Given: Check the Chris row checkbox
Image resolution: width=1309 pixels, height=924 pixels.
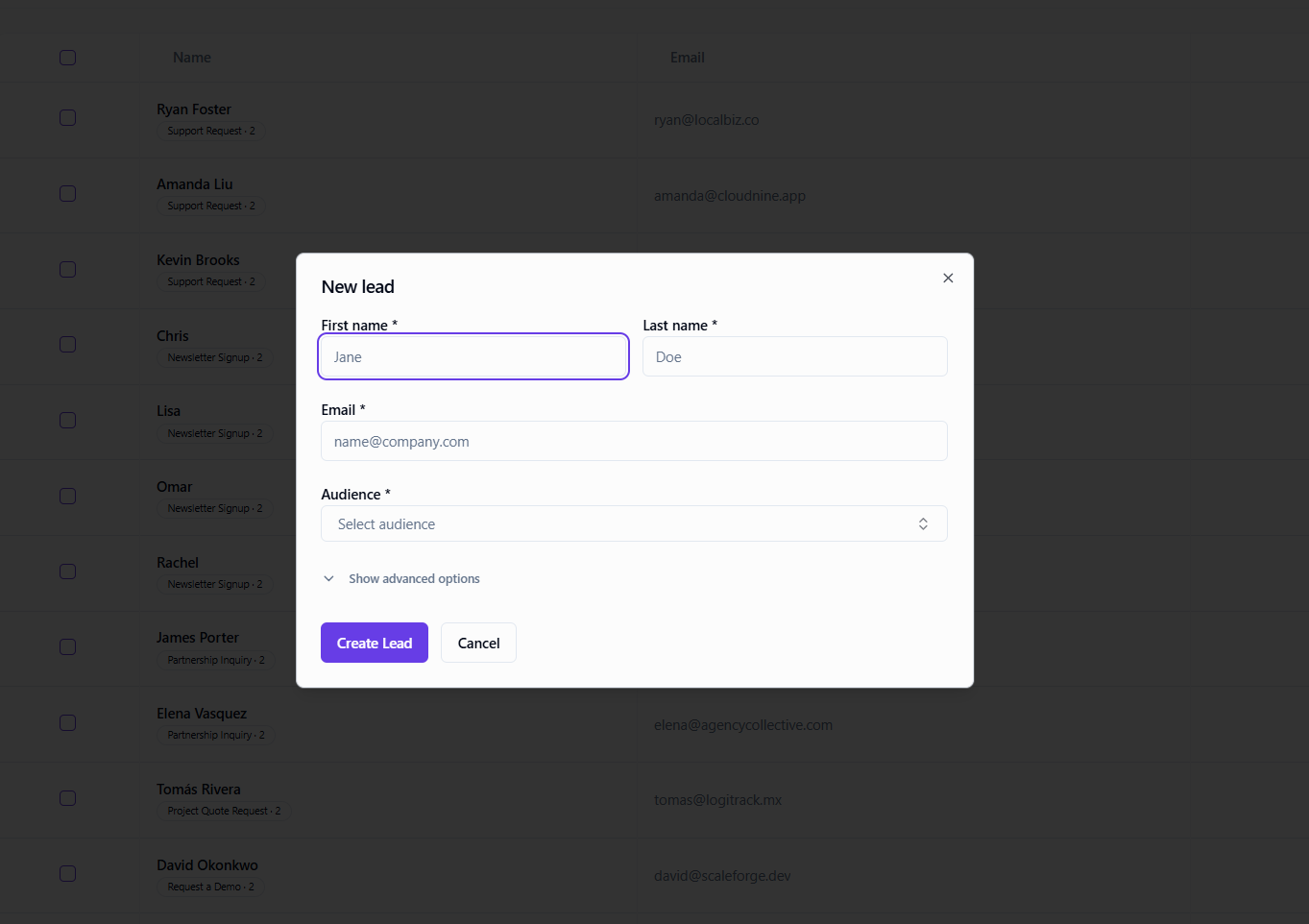Looking at the screenshot, I should 67,344.
